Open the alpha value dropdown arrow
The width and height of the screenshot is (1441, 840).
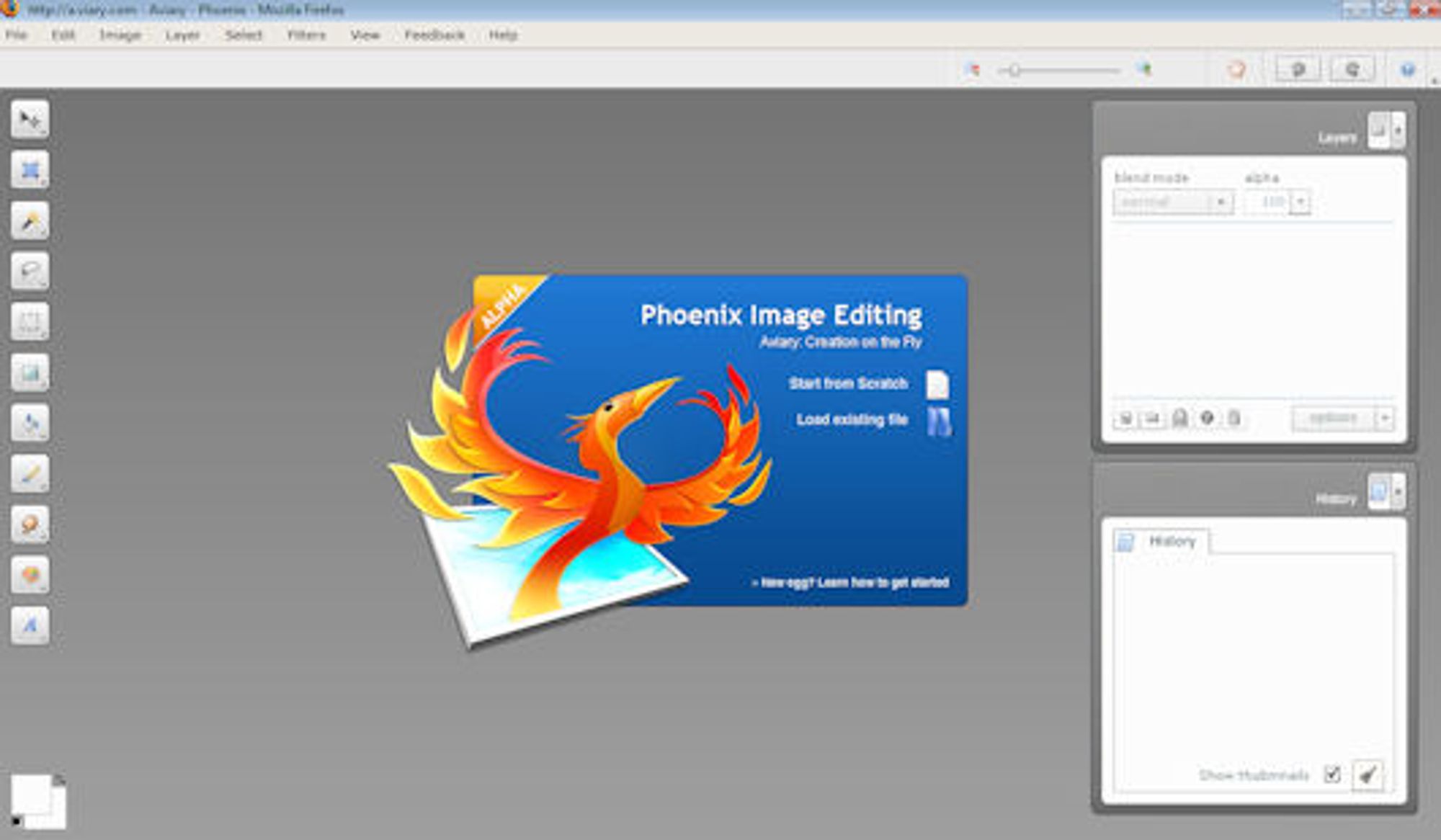[x=1301, y=202]
